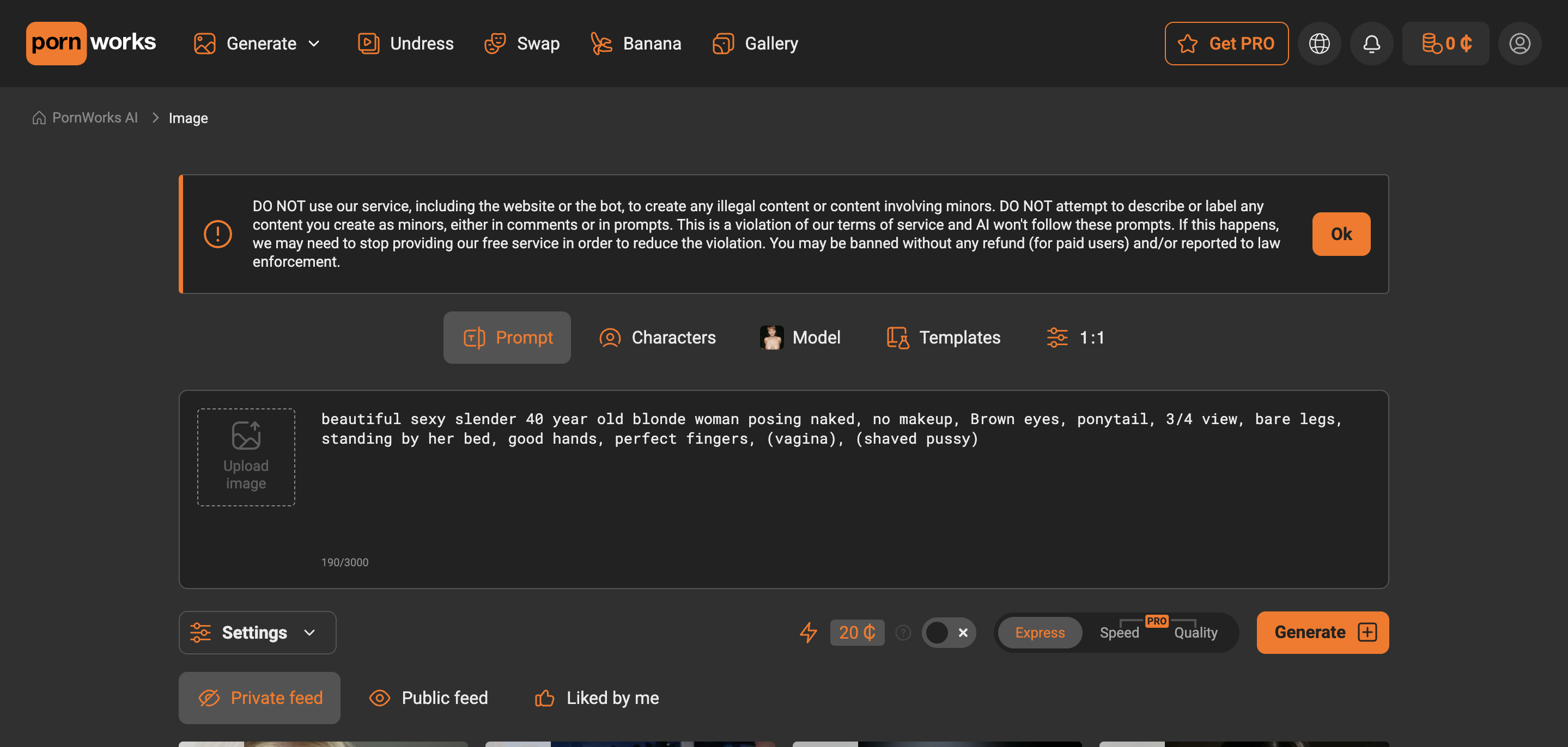Switch to the Model tab

point(800,338)
